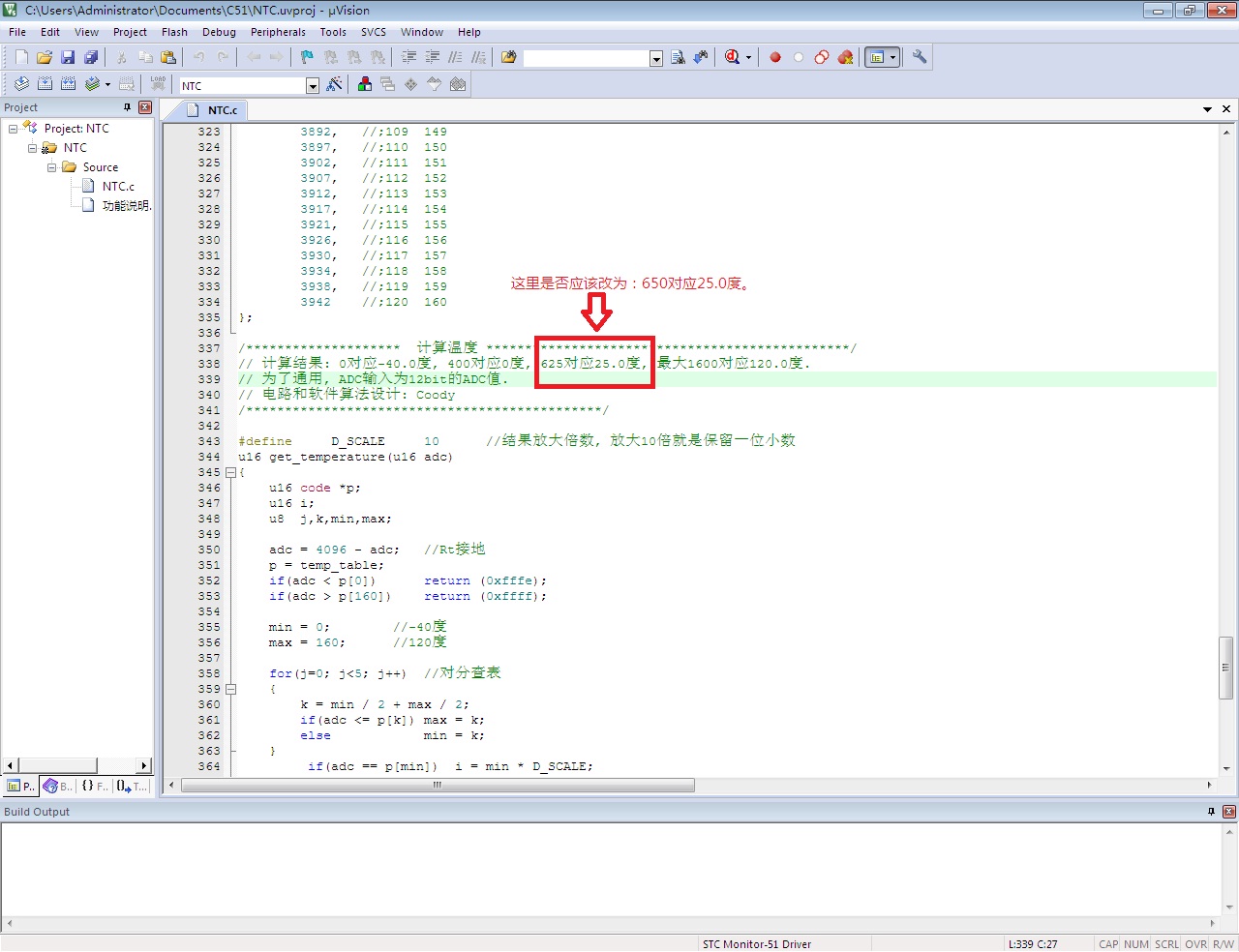Open the Edit menu
The image size is (1239, 952).
(50, 32)
